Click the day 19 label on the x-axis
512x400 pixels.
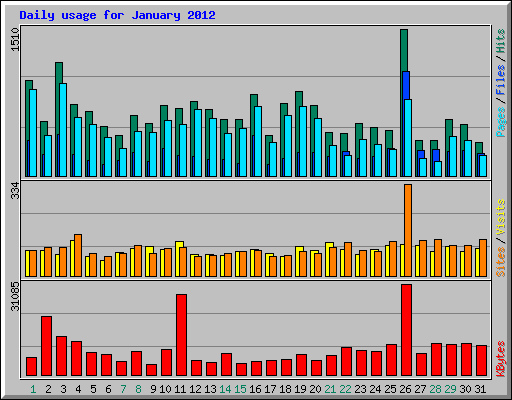(x=300, y=389)
